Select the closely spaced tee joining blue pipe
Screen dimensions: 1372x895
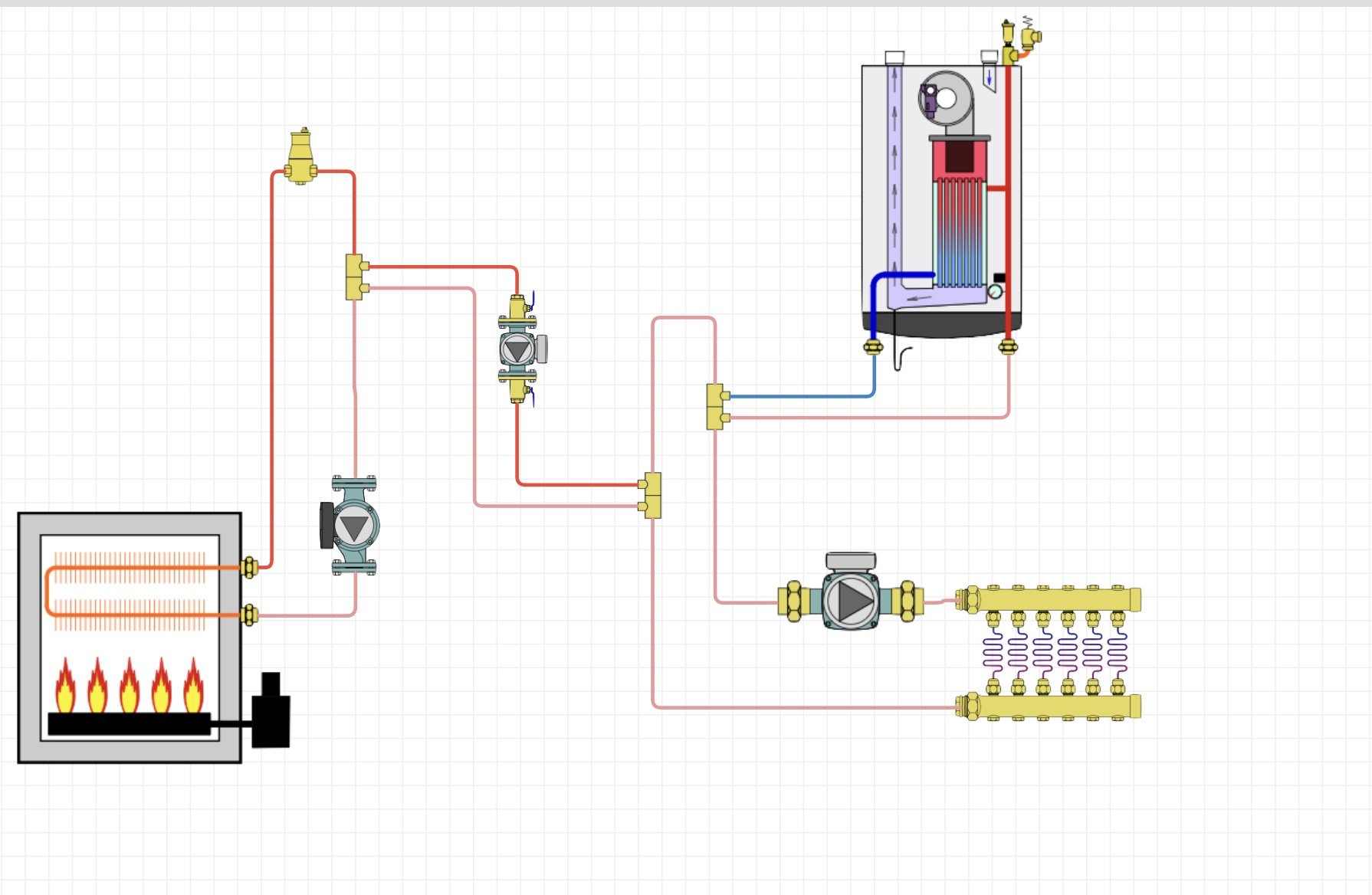[x=717, y=406]
